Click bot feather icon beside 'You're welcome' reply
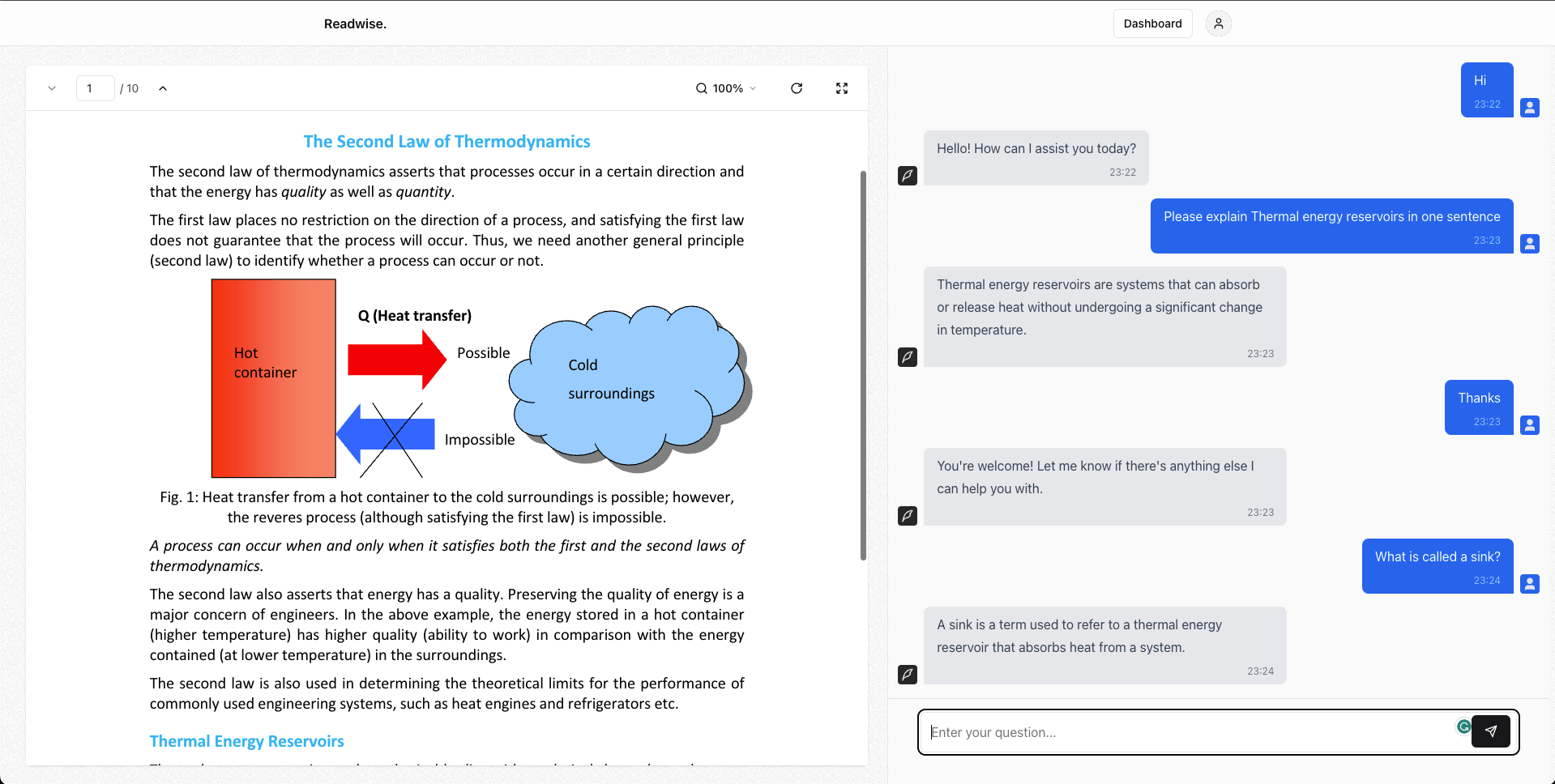Viewport: 1555px width, 784px height. point(908,516)
